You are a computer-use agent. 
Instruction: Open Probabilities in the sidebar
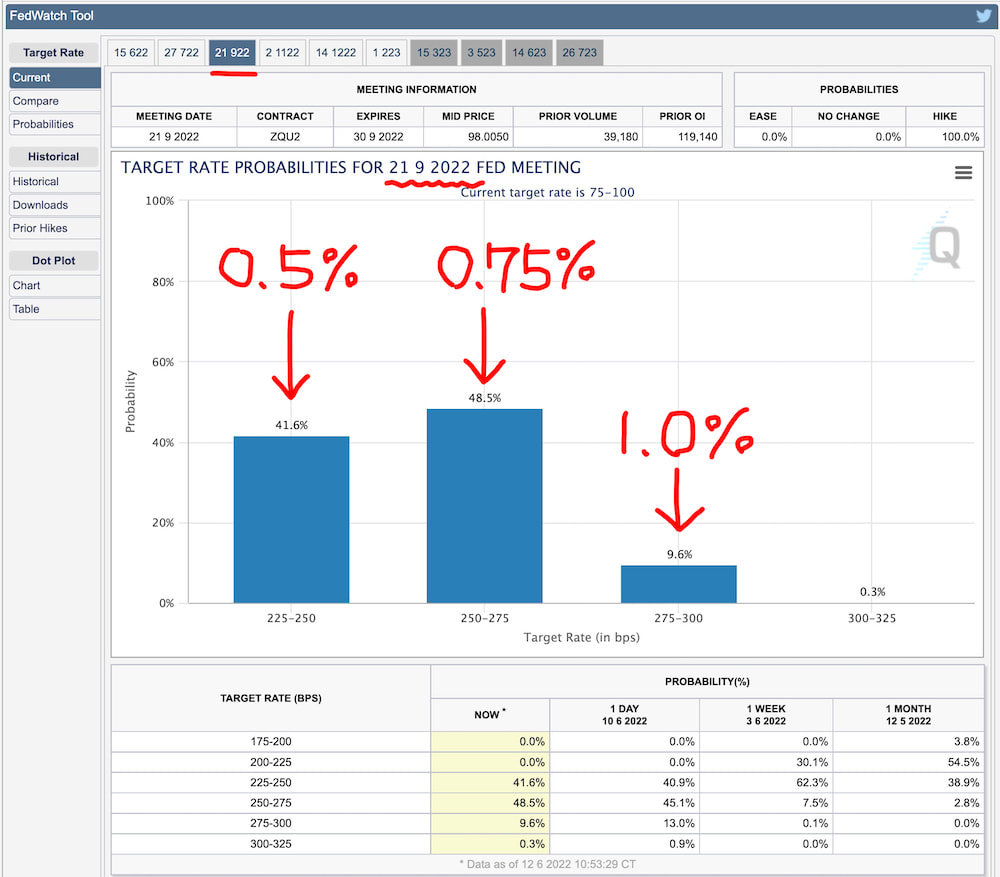(55, 124)
